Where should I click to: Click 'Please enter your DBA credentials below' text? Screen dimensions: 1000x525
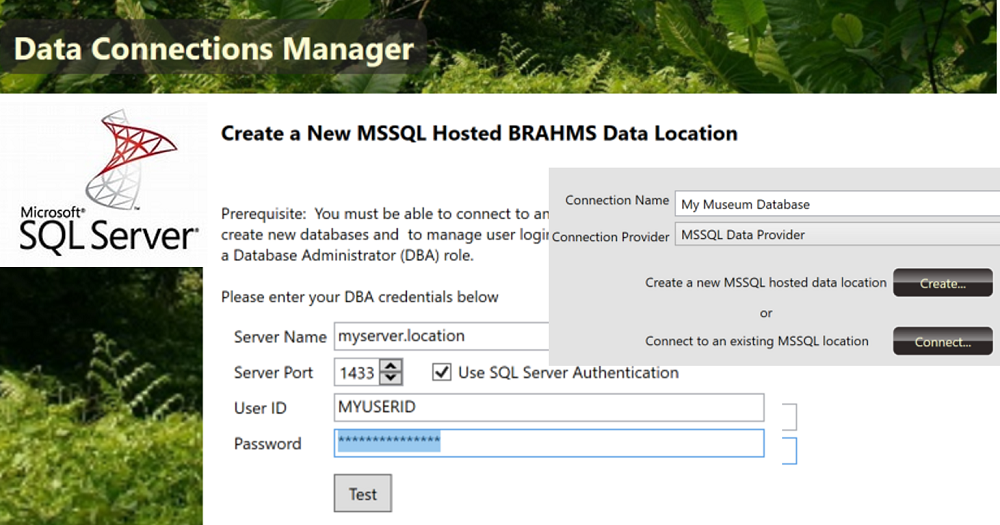(x=360, y=297)
